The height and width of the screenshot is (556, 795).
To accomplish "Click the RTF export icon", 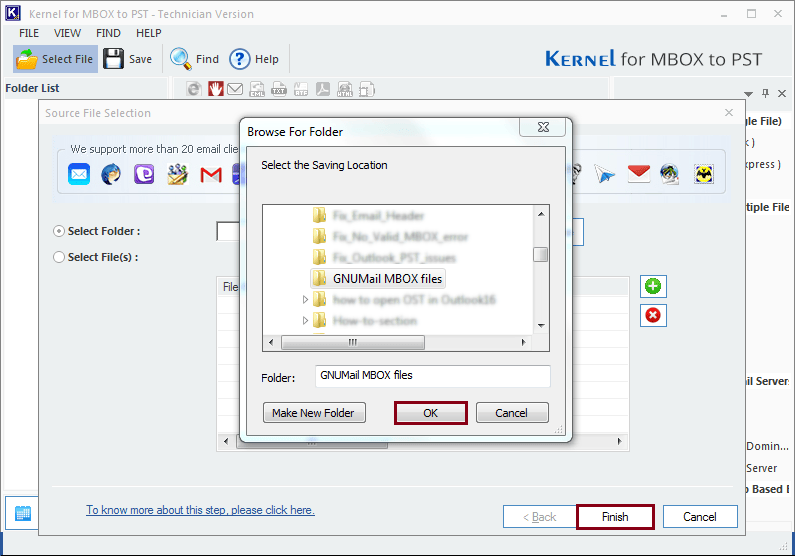I will 301,89.
